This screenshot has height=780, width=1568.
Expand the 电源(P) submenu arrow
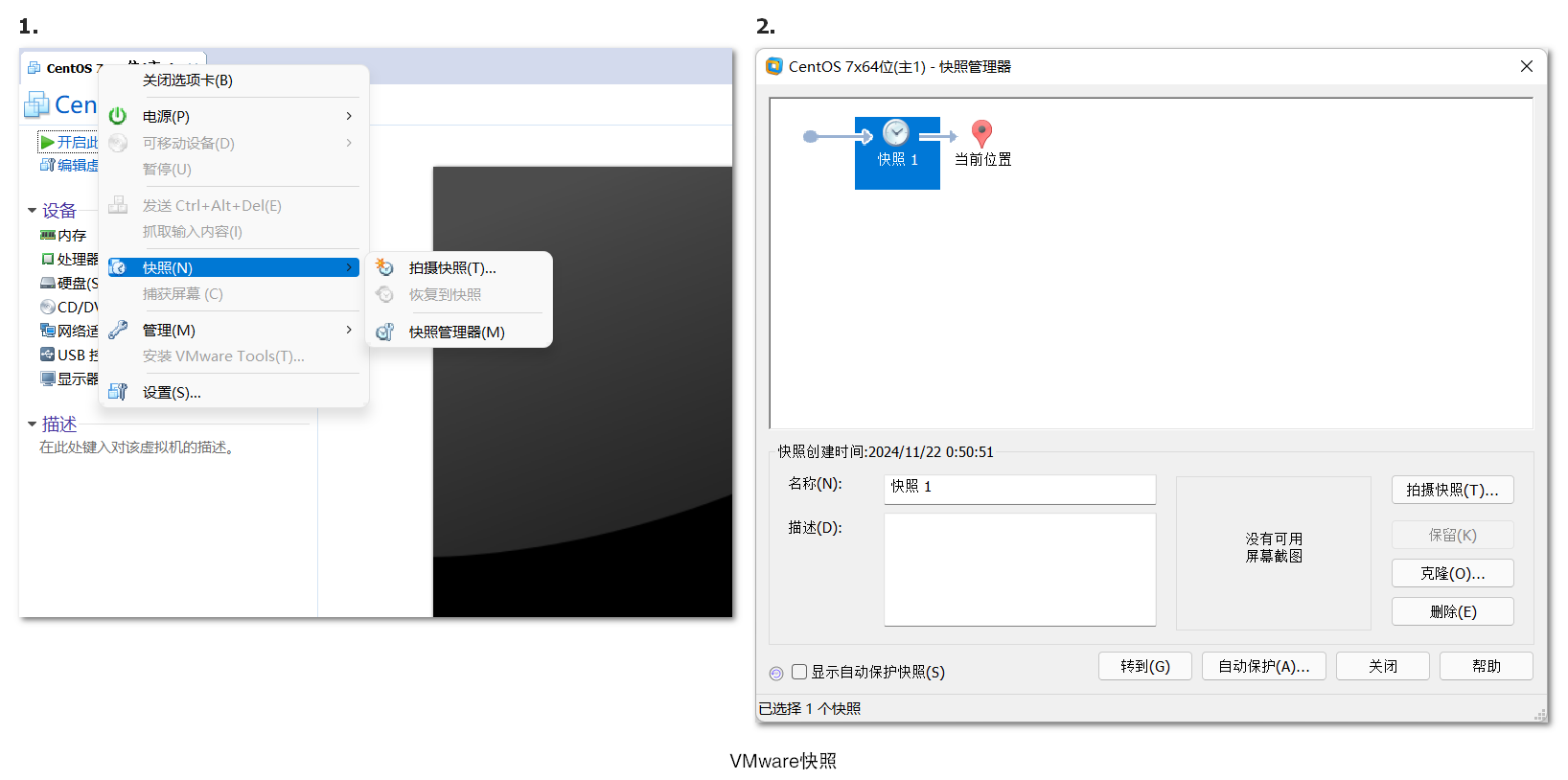(x=349, y=116)
